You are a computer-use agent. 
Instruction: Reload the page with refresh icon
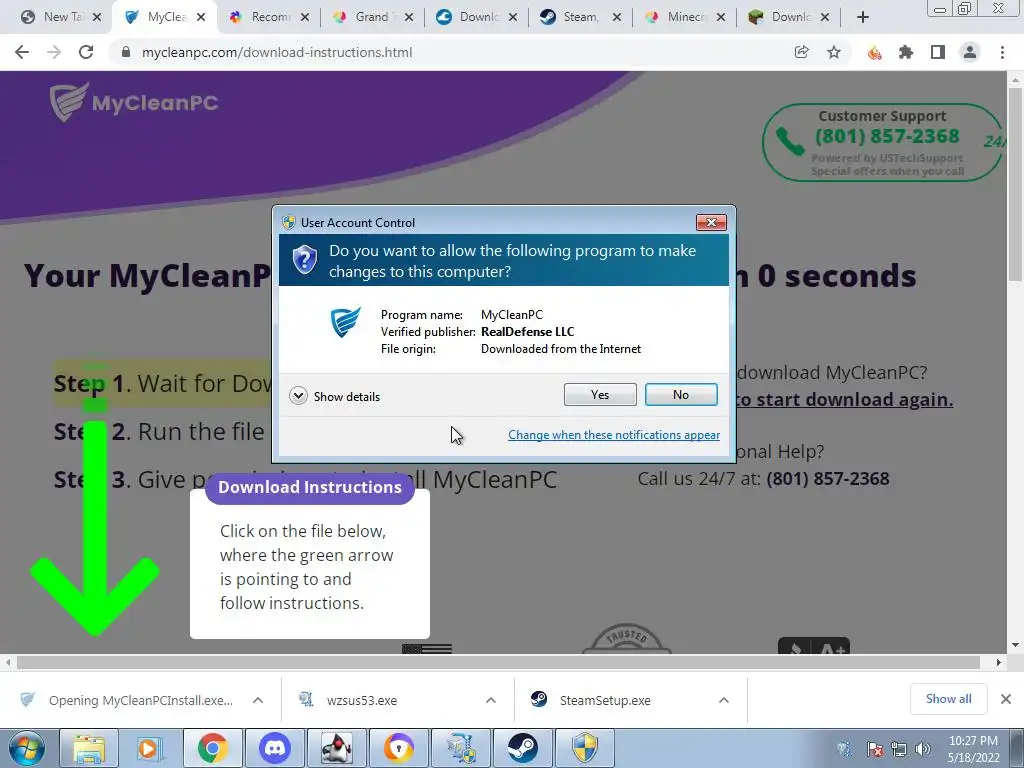click(86, 52)
